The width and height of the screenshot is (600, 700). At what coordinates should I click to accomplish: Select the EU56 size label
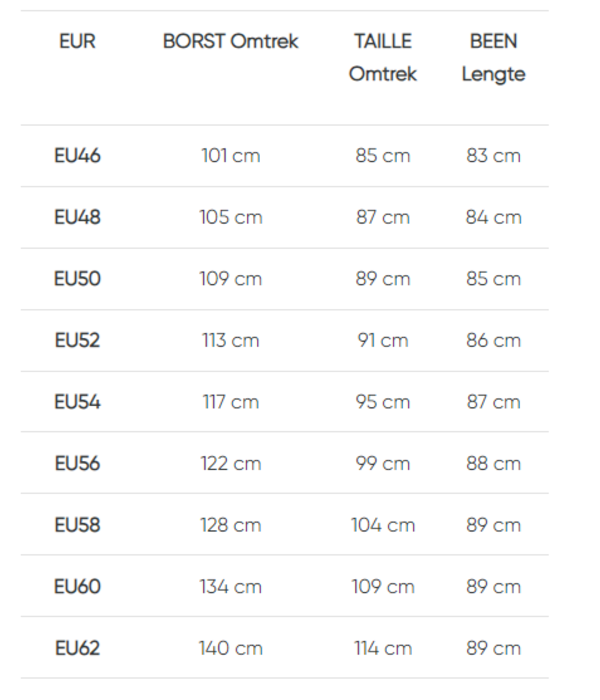pos(77,463)
